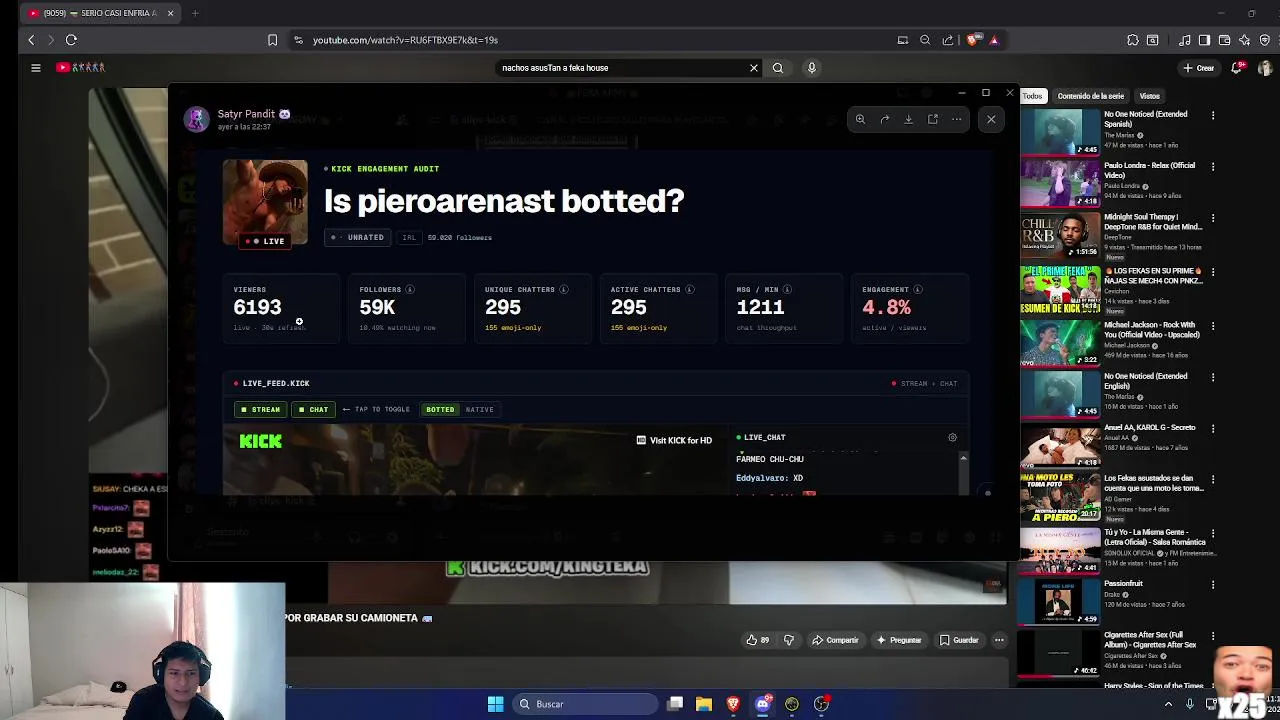This screenshot has width=1280, height=720.
Task: Clear the YouTube search box
Action: pyautogui.click(x=754, y=68)
